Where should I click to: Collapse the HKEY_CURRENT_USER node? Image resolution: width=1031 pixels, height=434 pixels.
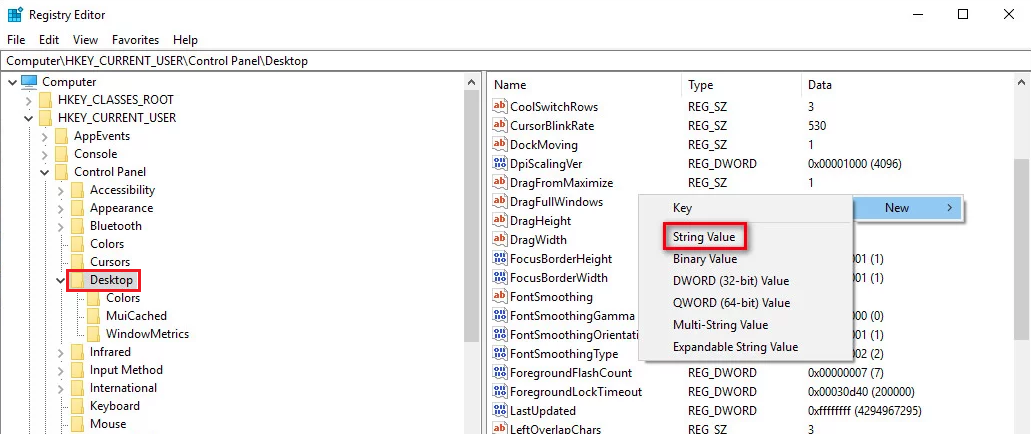28,118
